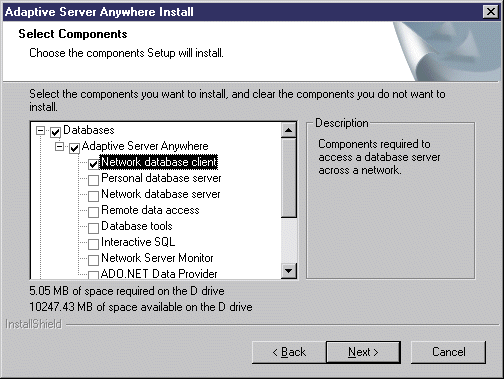Check the ADO.NET Data Provider checkbox

(93, 275)
